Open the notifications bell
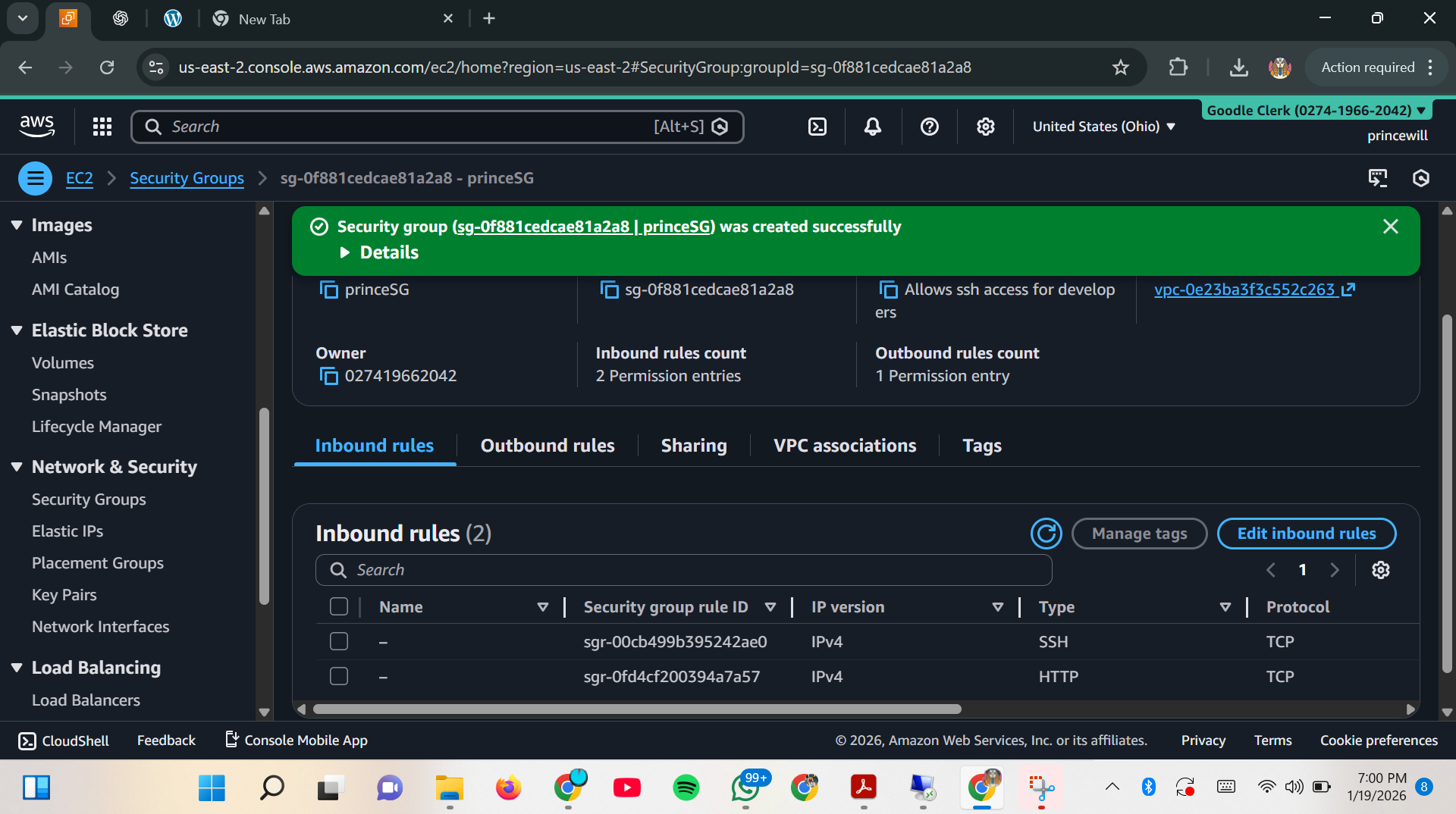Screen dimensions: 1456x814 (873, 127)
